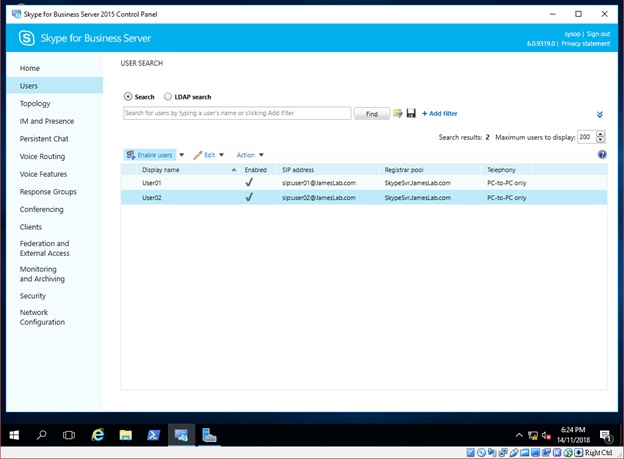This screenshot has height=459, width=624.
Task: Edit the Maximum users to display field
Action: [586, 137]
